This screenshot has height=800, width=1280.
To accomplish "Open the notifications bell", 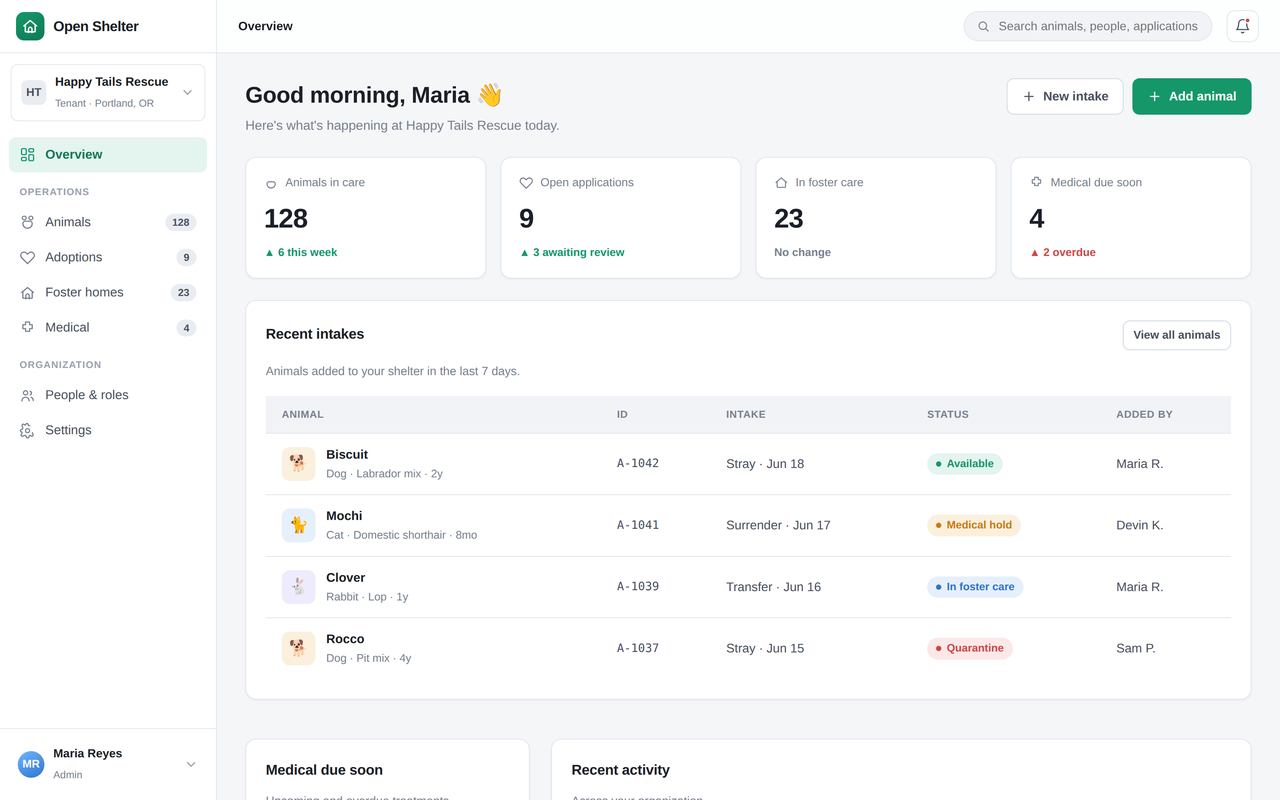I will (x=1242, y=26).
